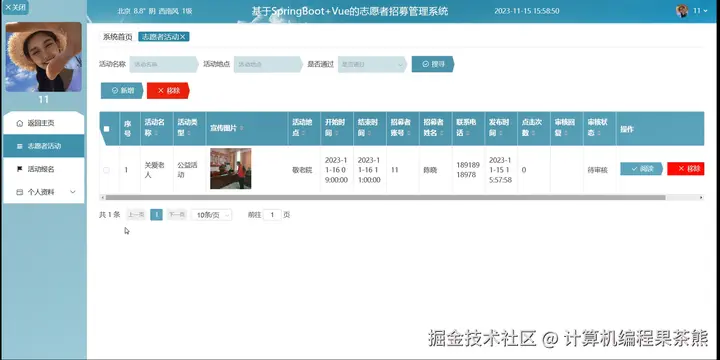Focus the 活动名称 search input
The image size is (720, 360).
click(x=163, y=64)
